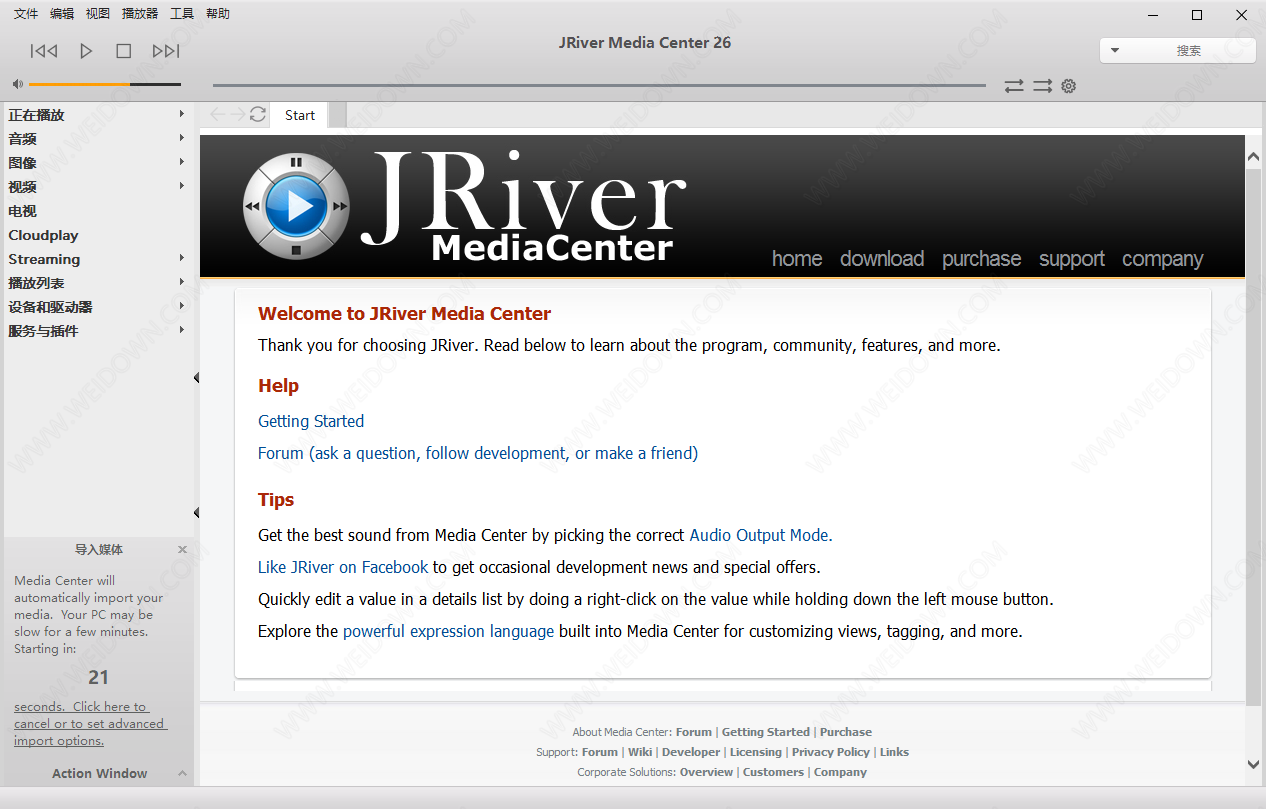
Task: Collapse the Action Window panel
Action: pyautogui.click(x=182, y=774)
